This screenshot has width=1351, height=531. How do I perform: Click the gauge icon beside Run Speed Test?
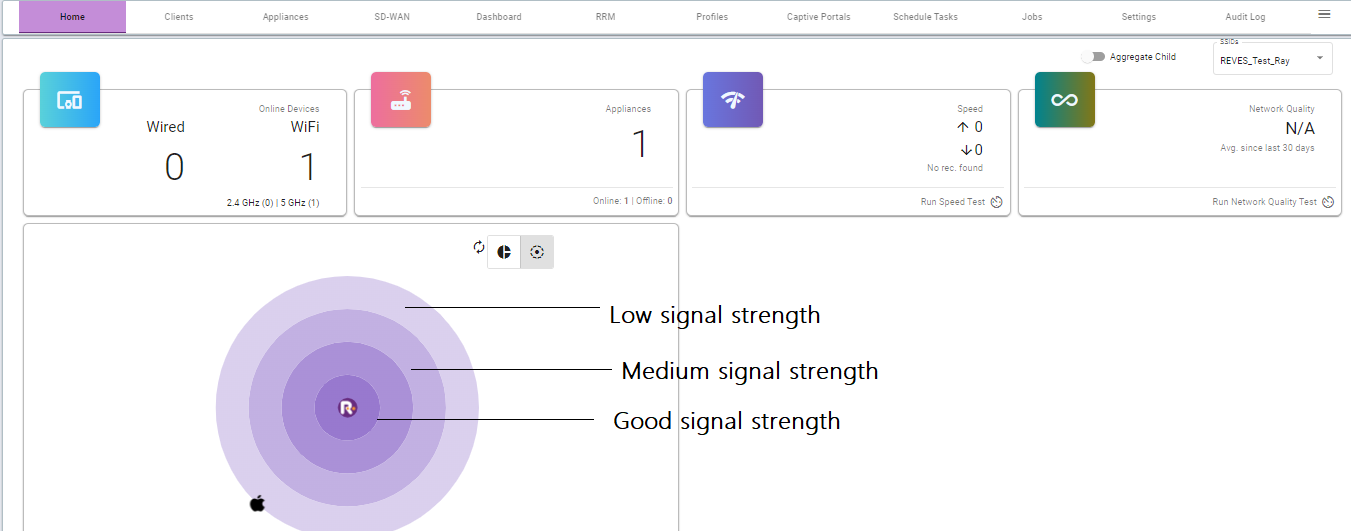click(x=996, y=202)
